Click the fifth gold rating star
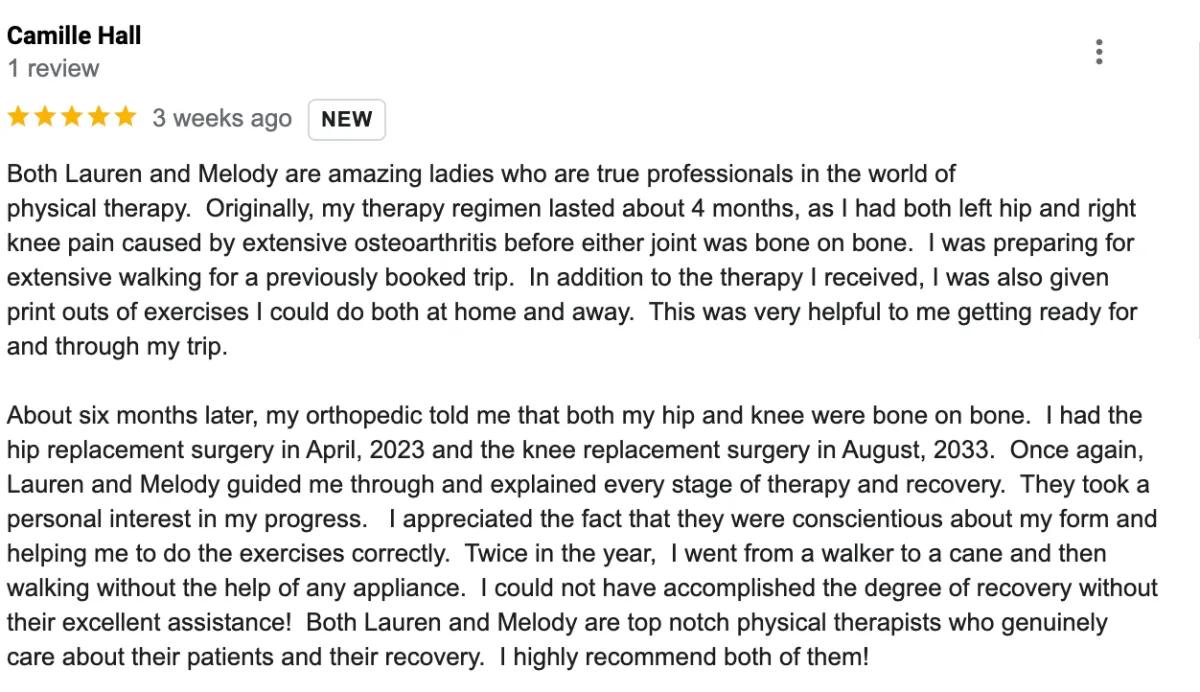The height and width of the screenshot is (692, 1200). [x=124, y=118]
